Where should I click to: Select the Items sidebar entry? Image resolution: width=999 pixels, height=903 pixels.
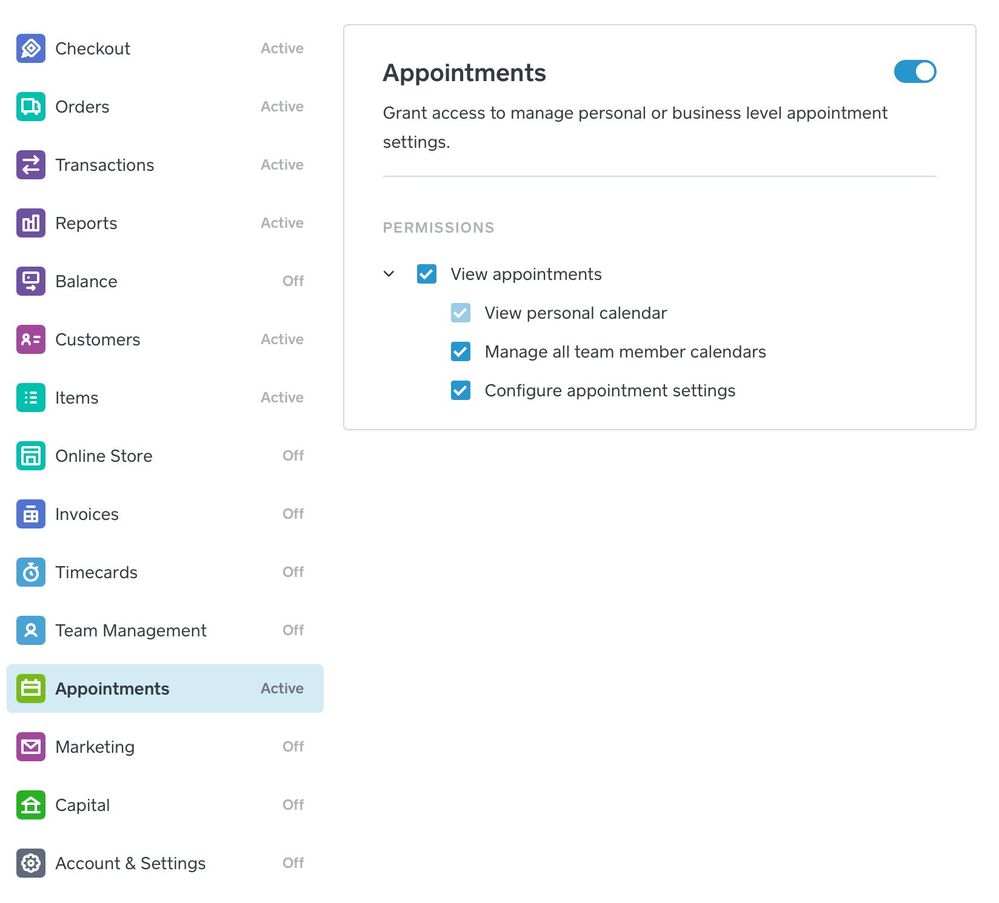(x=77, y=398)
